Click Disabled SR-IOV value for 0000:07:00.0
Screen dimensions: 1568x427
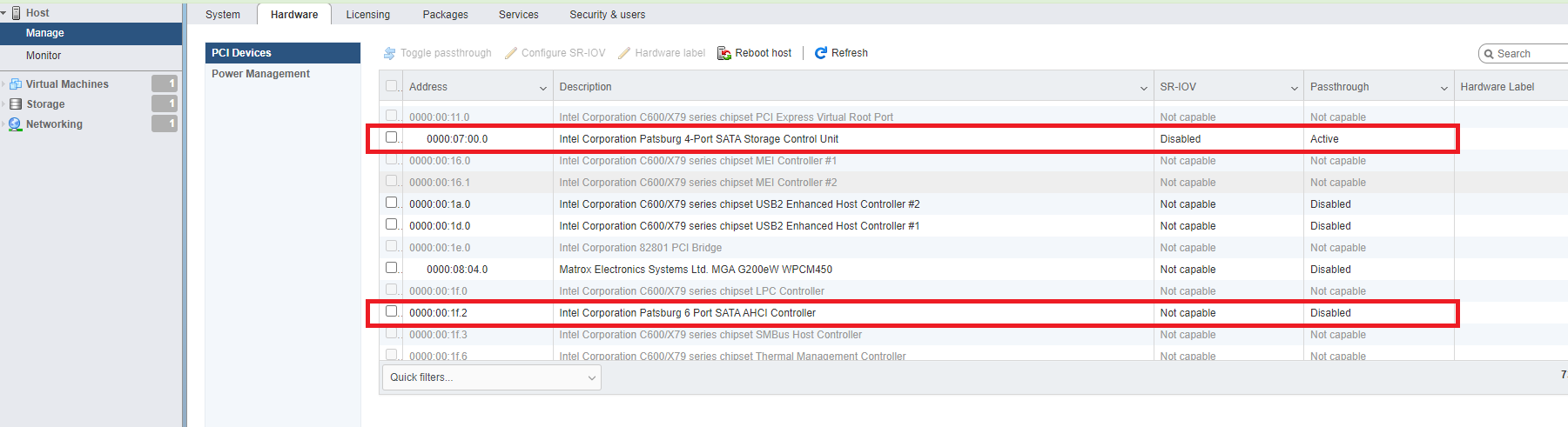click(1180, 139)
